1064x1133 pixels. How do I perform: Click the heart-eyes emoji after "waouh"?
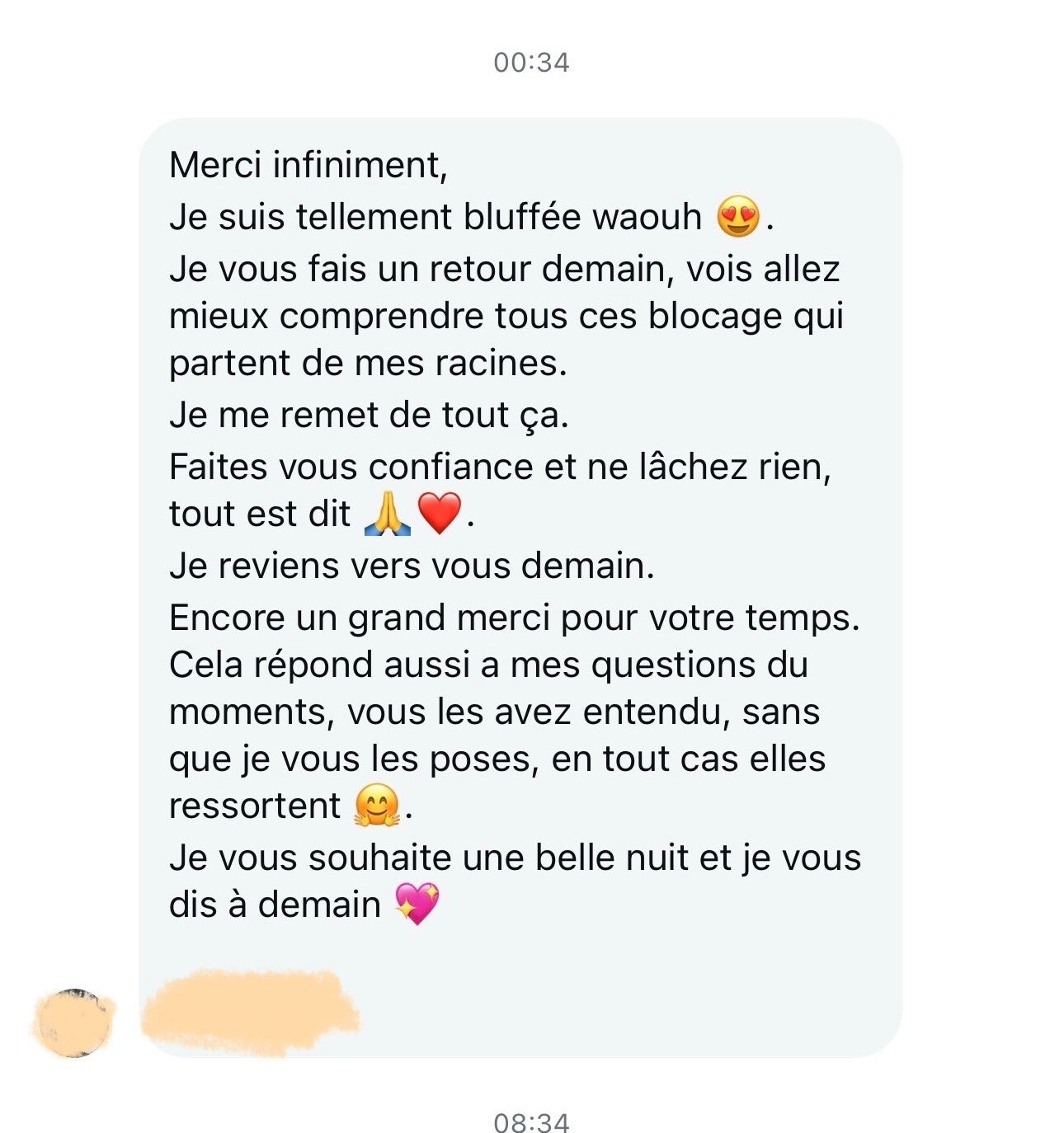[x=737, y=218]
